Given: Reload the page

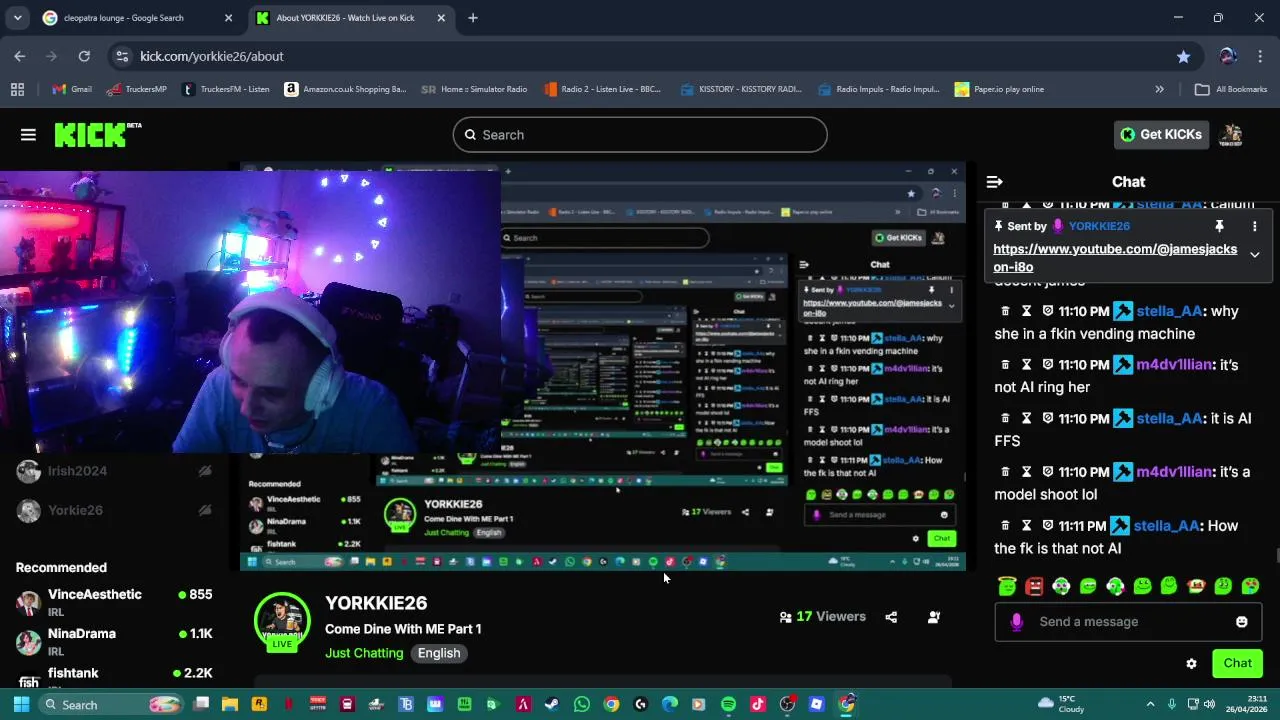Looking at the screenshot, I should click(x=84, y=56).
